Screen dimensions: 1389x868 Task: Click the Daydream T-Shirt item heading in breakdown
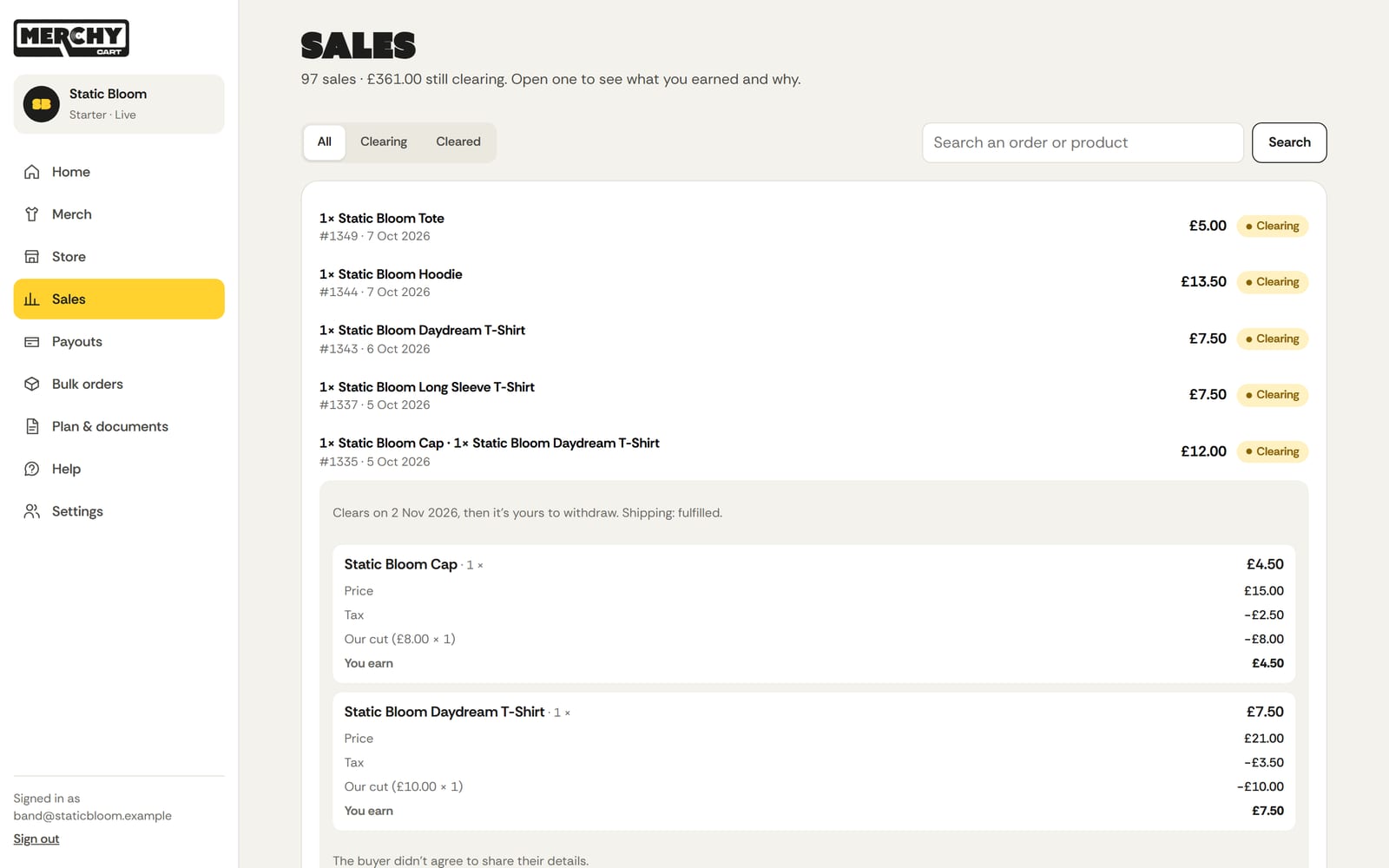click(444, 712)
